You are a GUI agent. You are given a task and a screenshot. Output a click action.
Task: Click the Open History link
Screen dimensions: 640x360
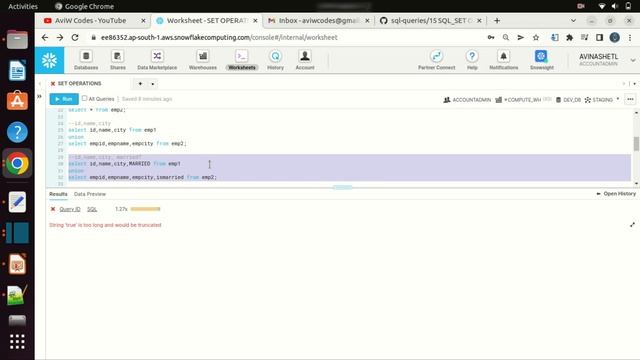pos(616,194)
